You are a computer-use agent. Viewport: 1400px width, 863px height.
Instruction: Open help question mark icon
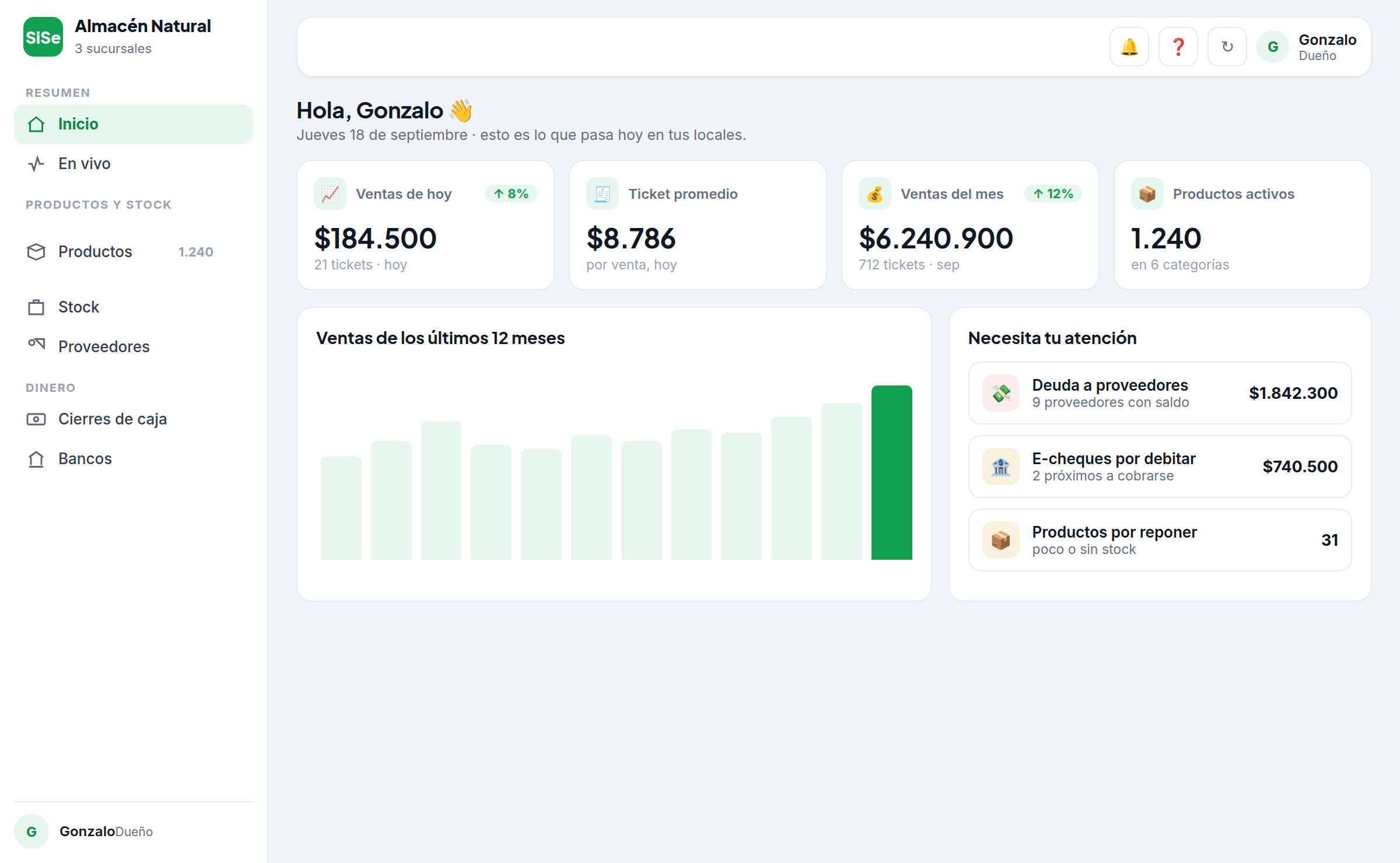(1178, 47)
